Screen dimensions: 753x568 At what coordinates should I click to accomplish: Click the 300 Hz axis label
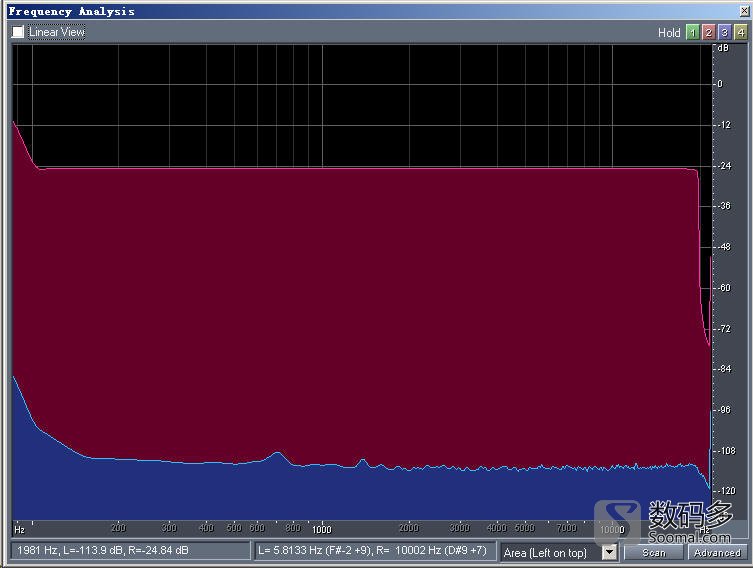coord(169,528)
